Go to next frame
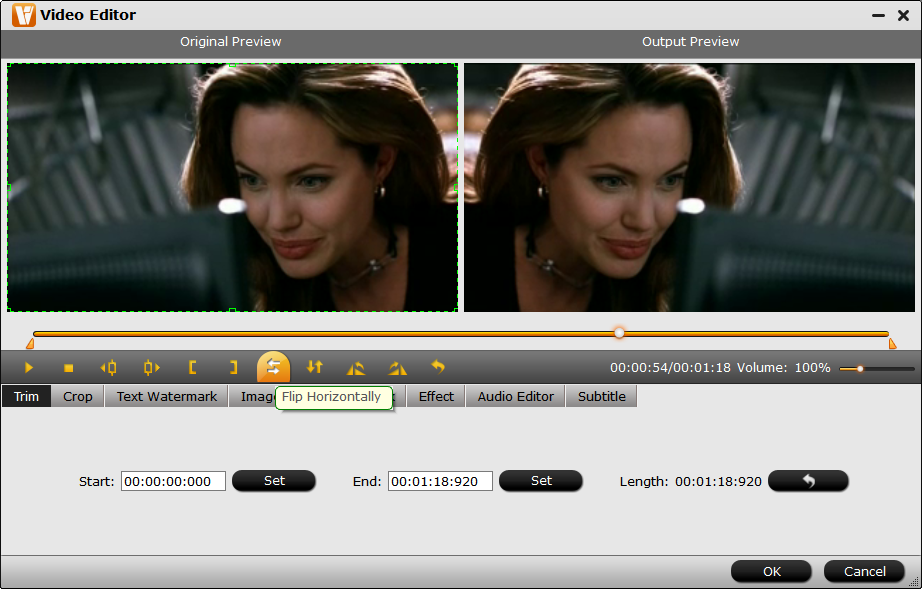 click(151, 368)
